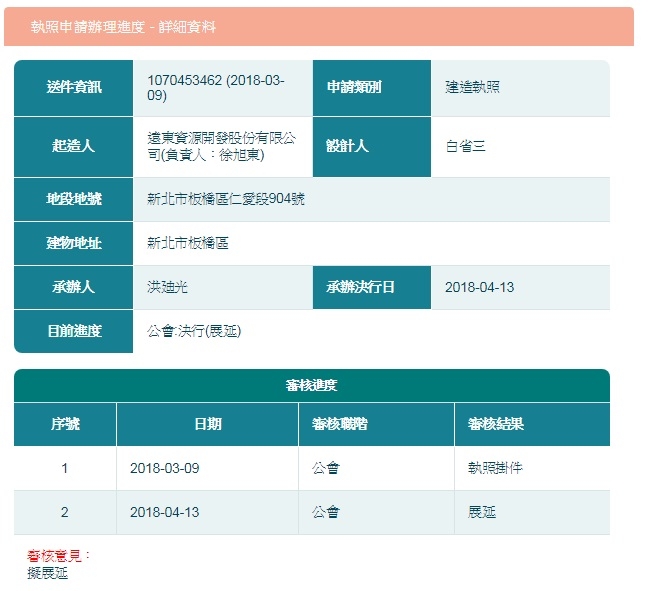Click sequence number 1 in review table
Screen dimensions: 653x591
(65, 469)
